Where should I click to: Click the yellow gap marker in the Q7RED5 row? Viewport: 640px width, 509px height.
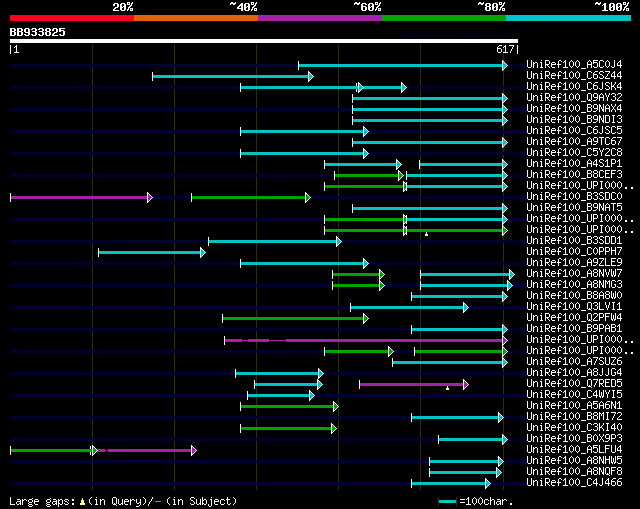448,389
